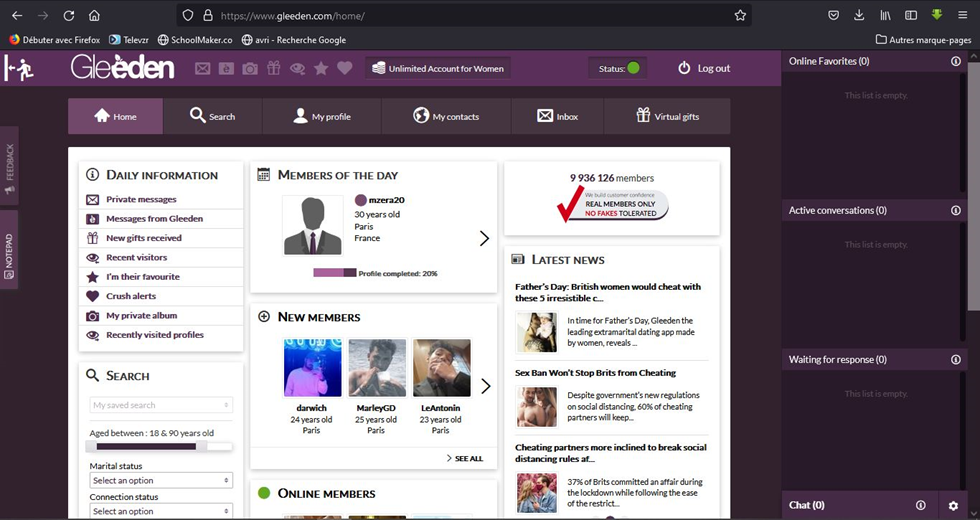This screenshot has height=520, width=980.
Task: Open Sex Ban Won't Stop Brits headline
Action: point(595,372)
